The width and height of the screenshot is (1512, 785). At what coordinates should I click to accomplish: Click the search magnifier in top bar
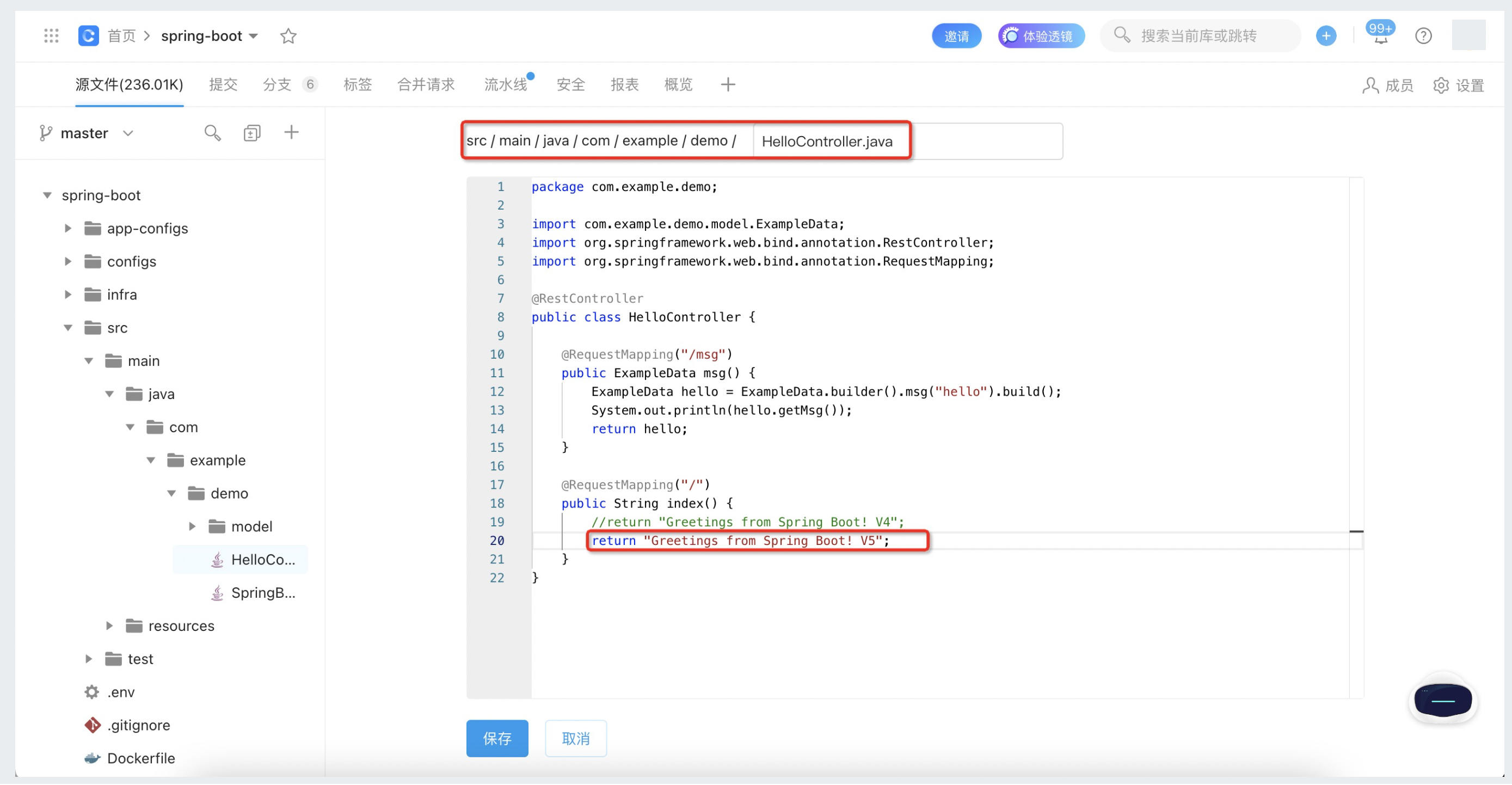click(1121, 35)
